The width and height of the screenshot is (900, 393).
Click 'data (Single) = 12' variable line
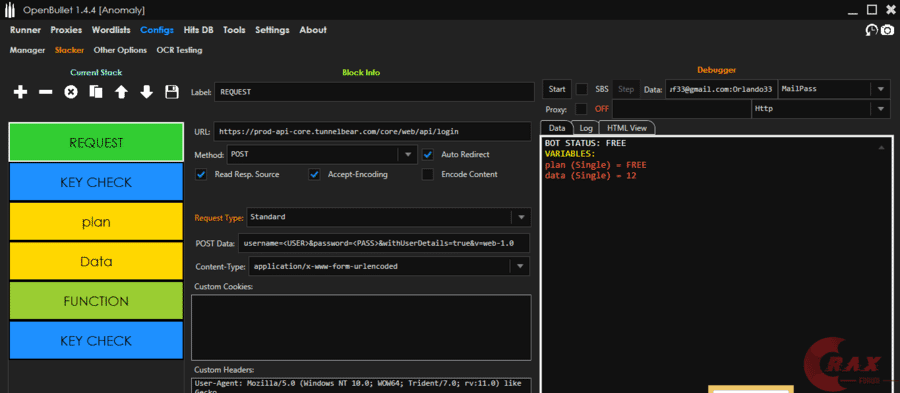click(591, 176)
